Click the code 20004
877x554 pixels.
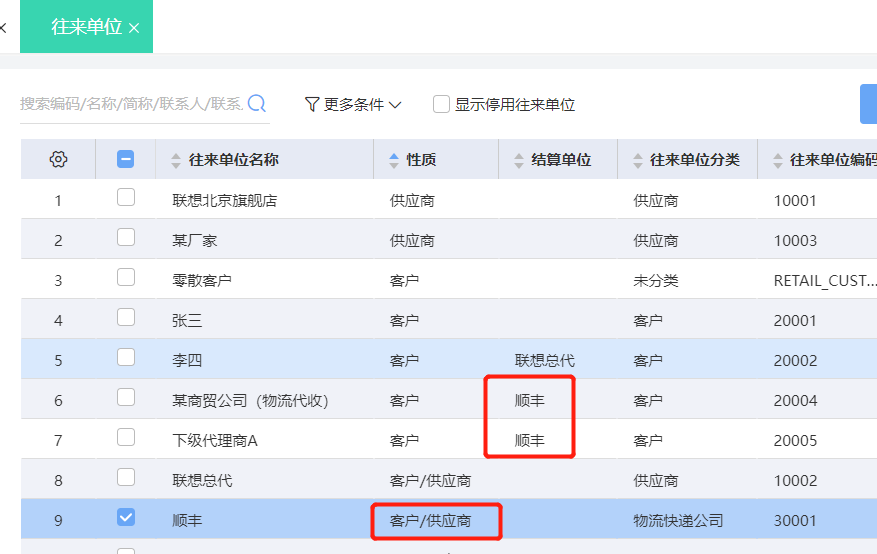coord(795,401)
